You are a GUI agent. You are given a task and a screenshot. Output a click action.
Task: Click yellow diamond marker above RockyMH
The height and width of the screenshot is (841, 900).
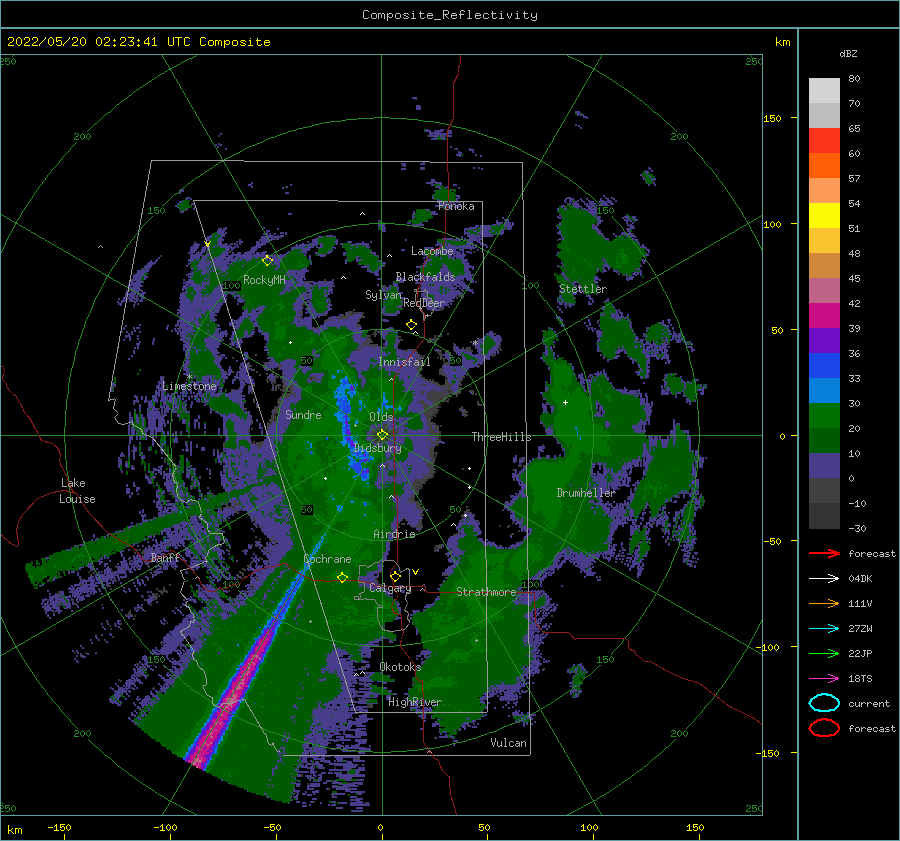tap(267, 261)
